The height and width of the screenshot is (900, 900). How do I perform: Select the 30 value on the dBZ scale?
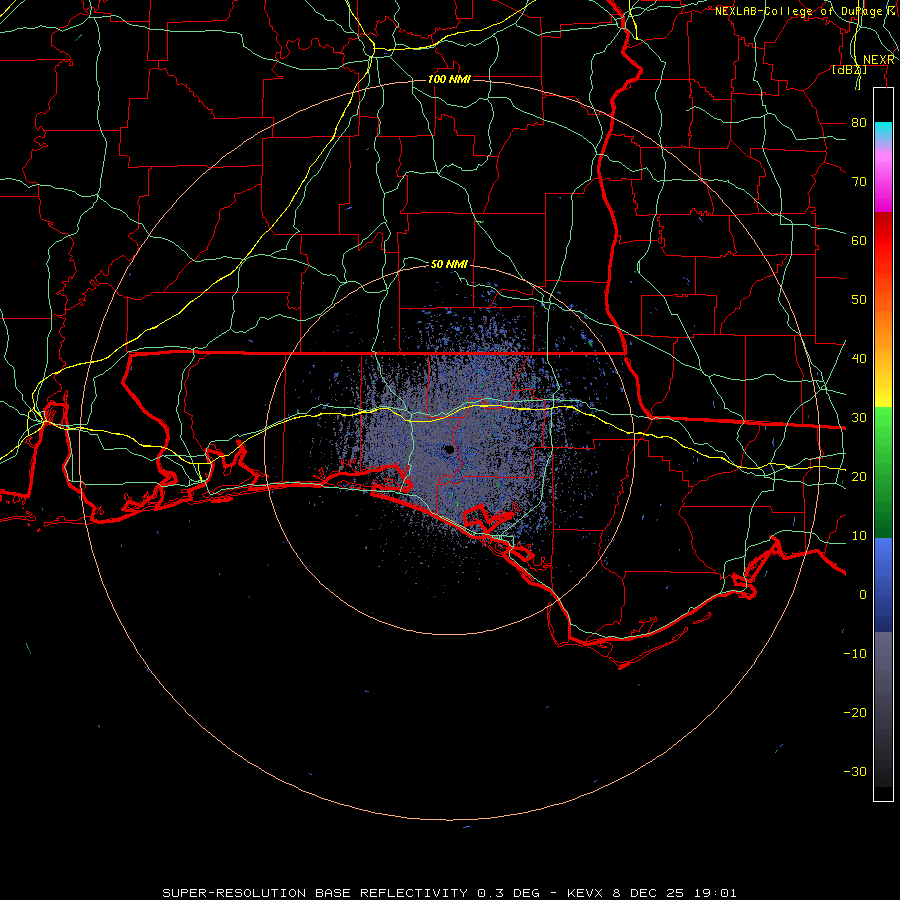[x=859, y=417]
